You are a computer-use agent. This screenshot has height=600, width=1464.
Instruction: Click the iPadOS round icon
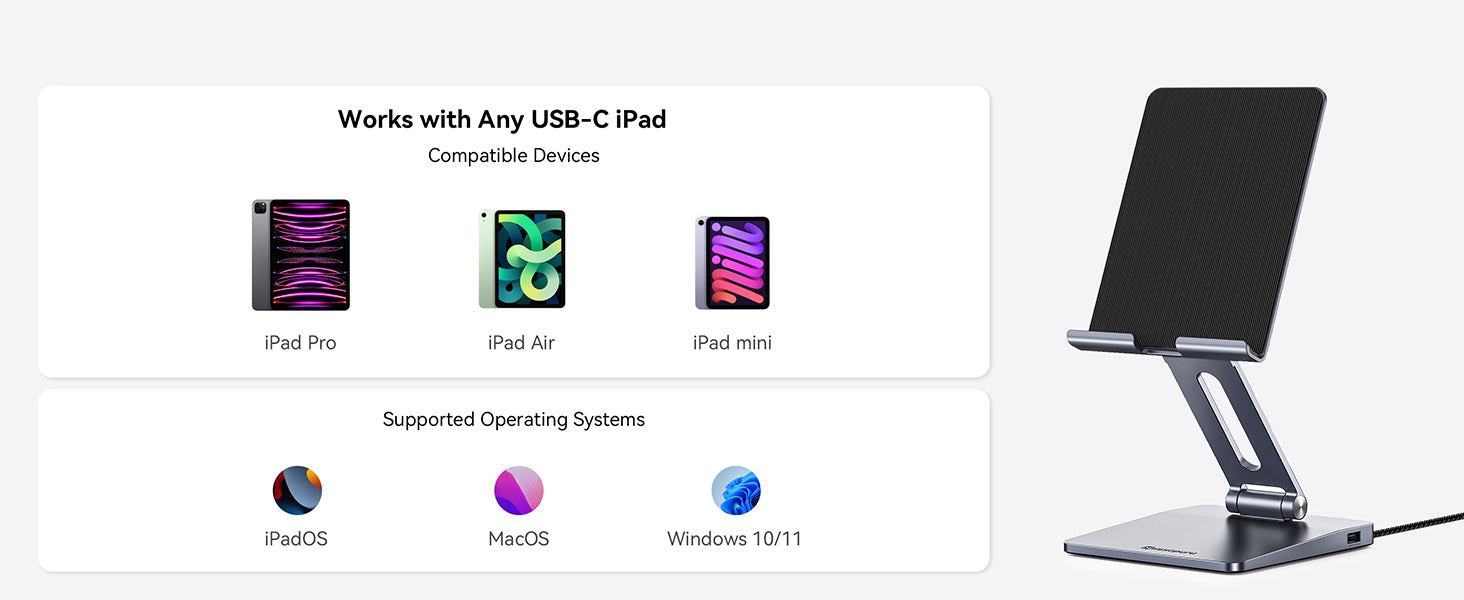tap(297, 490)
